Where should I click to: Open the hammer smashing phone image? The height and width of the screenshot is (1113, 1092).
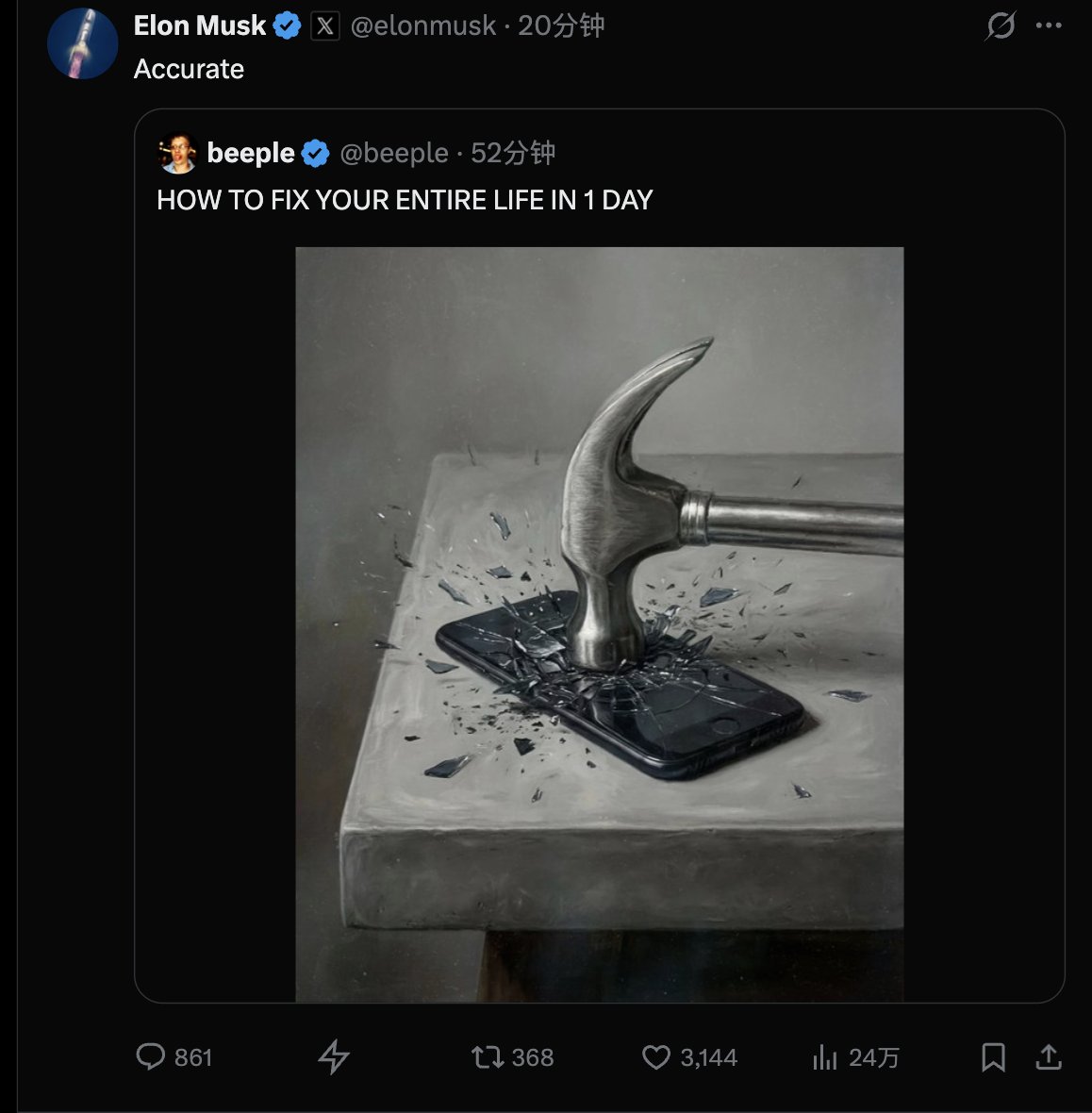click(599, 623)
